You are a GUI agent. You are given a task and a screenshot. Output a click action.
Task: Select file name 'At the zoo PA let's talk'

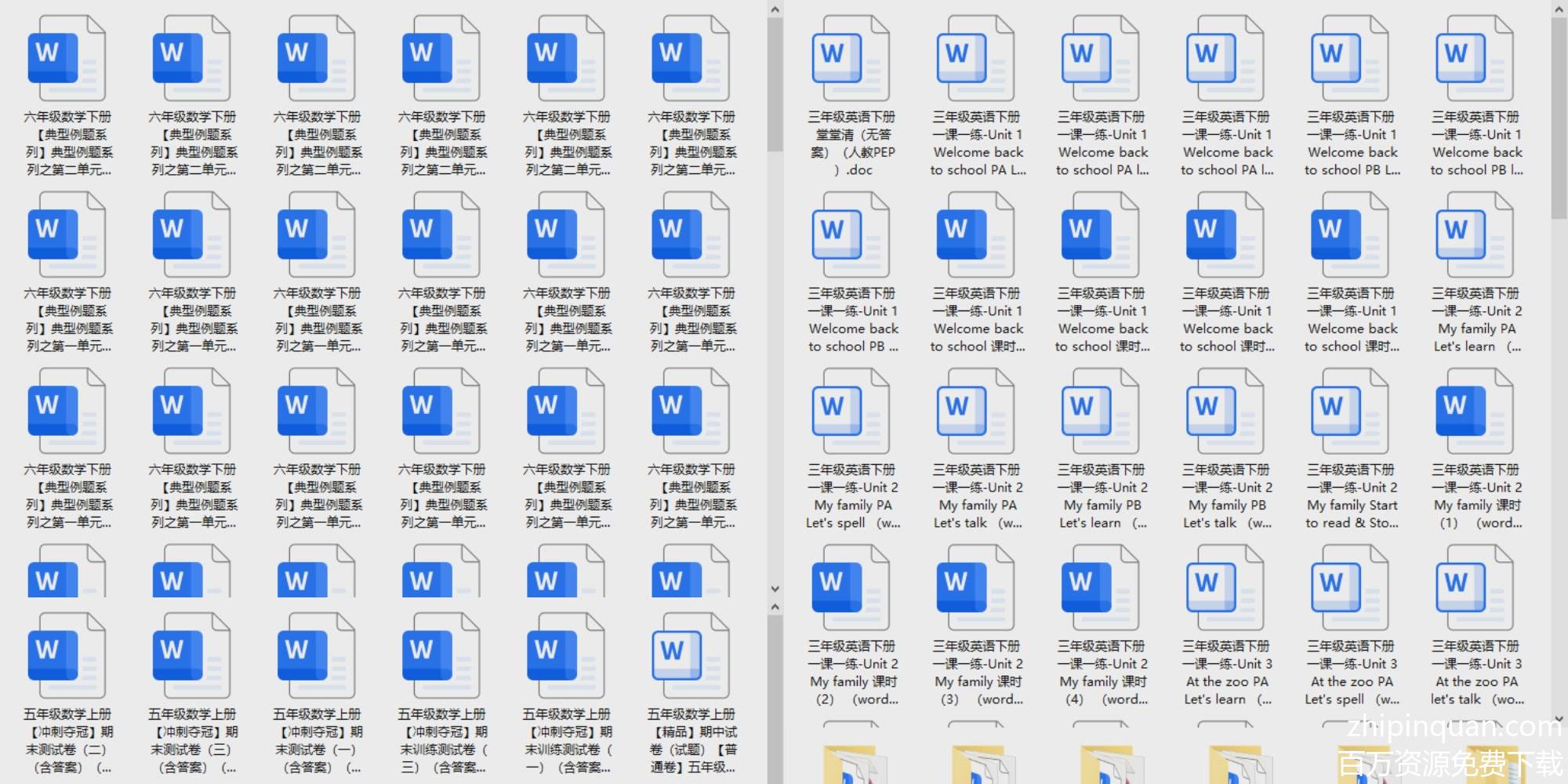(x=1477, y=673)
